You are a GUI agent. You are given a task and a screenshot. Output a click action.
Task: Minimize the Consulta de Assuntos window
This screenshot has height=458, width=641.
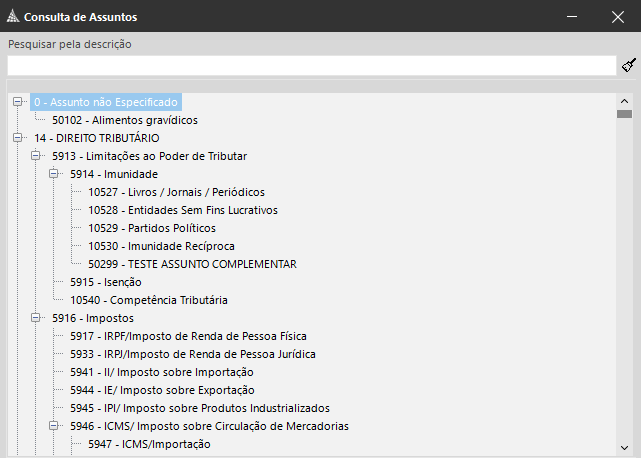tap(572, 17)
